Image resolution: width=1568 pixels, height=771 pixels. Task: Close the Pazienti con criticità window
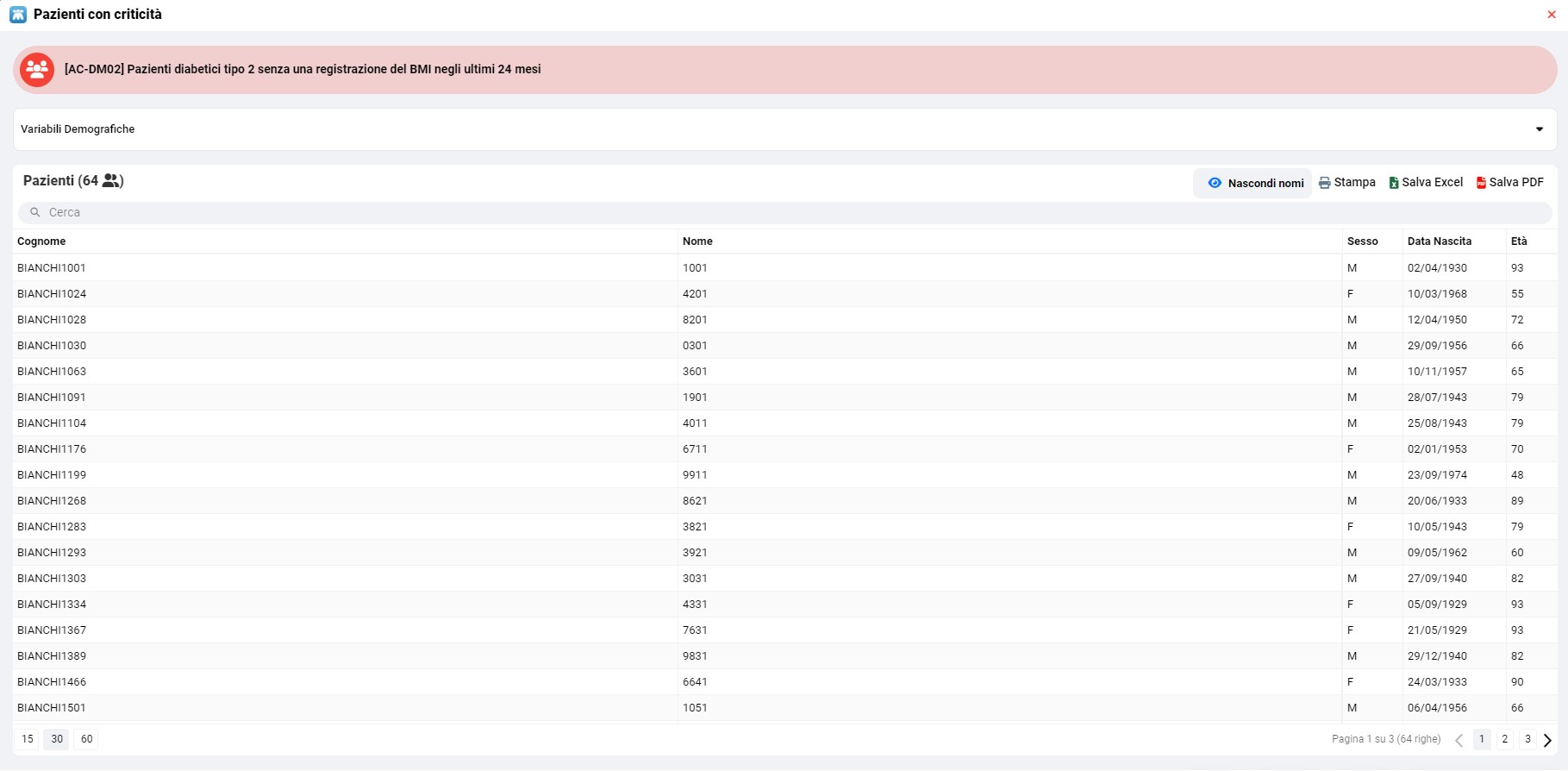pos(1552,15)
